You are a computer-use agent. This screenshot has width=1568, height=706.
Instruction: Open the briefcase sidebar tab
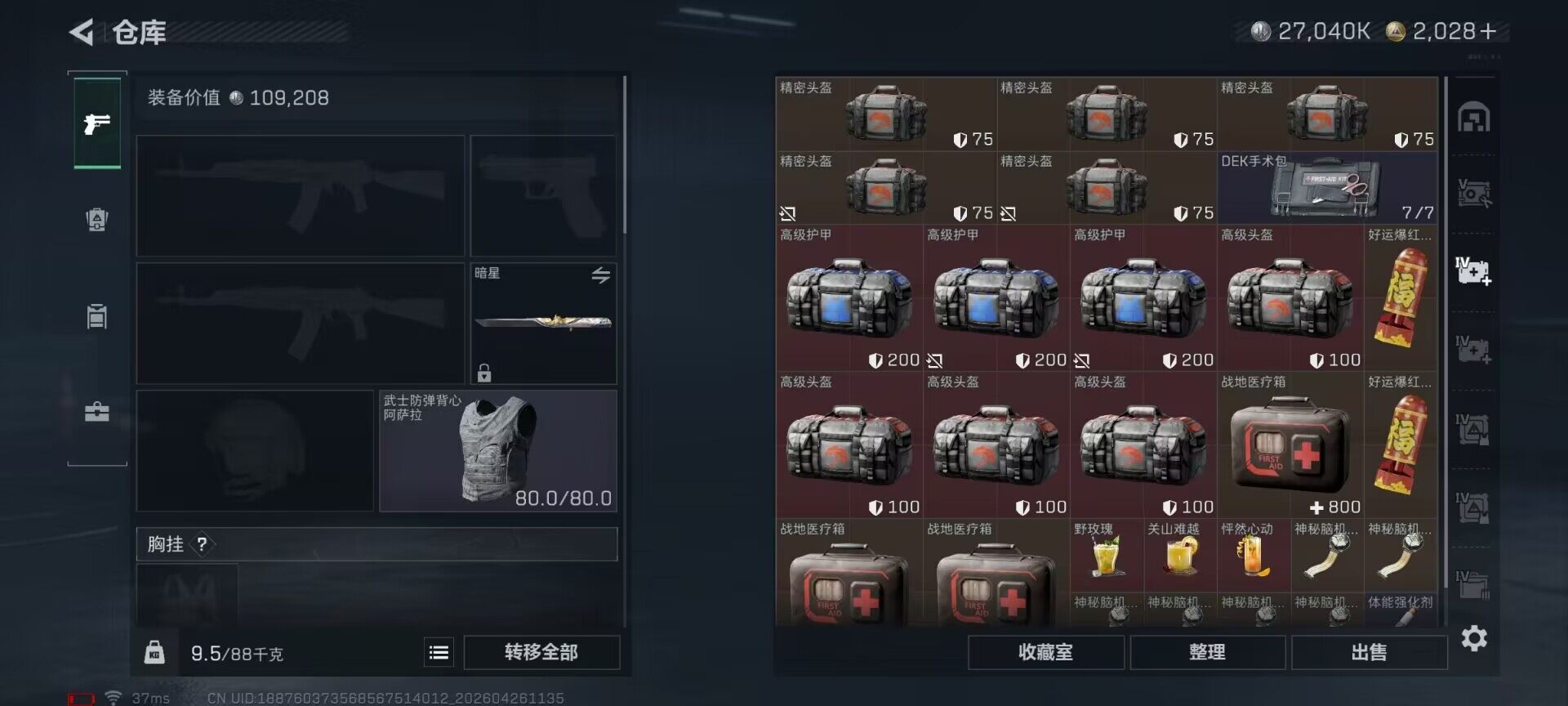tap(97, 411)
